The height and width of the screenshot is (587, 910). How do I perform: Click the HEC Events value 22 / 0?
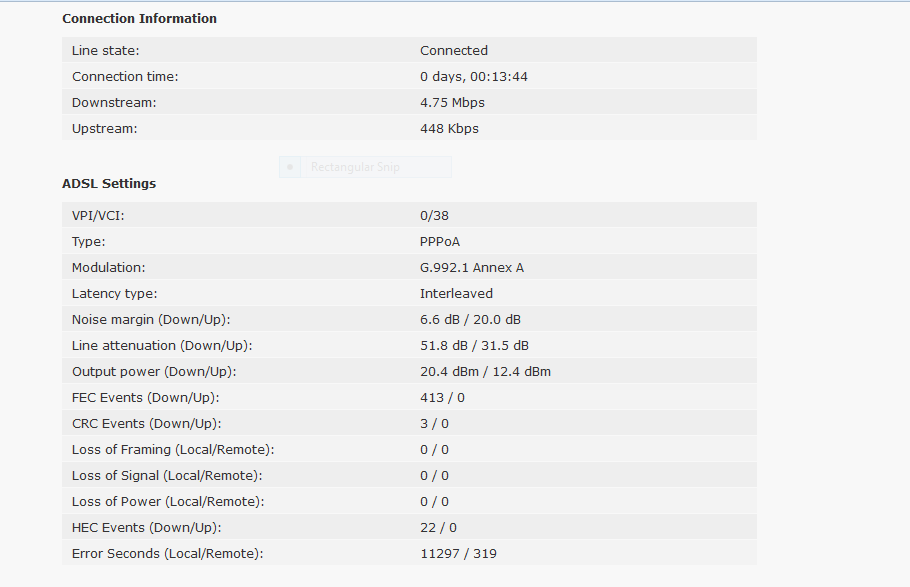[439, 528]
